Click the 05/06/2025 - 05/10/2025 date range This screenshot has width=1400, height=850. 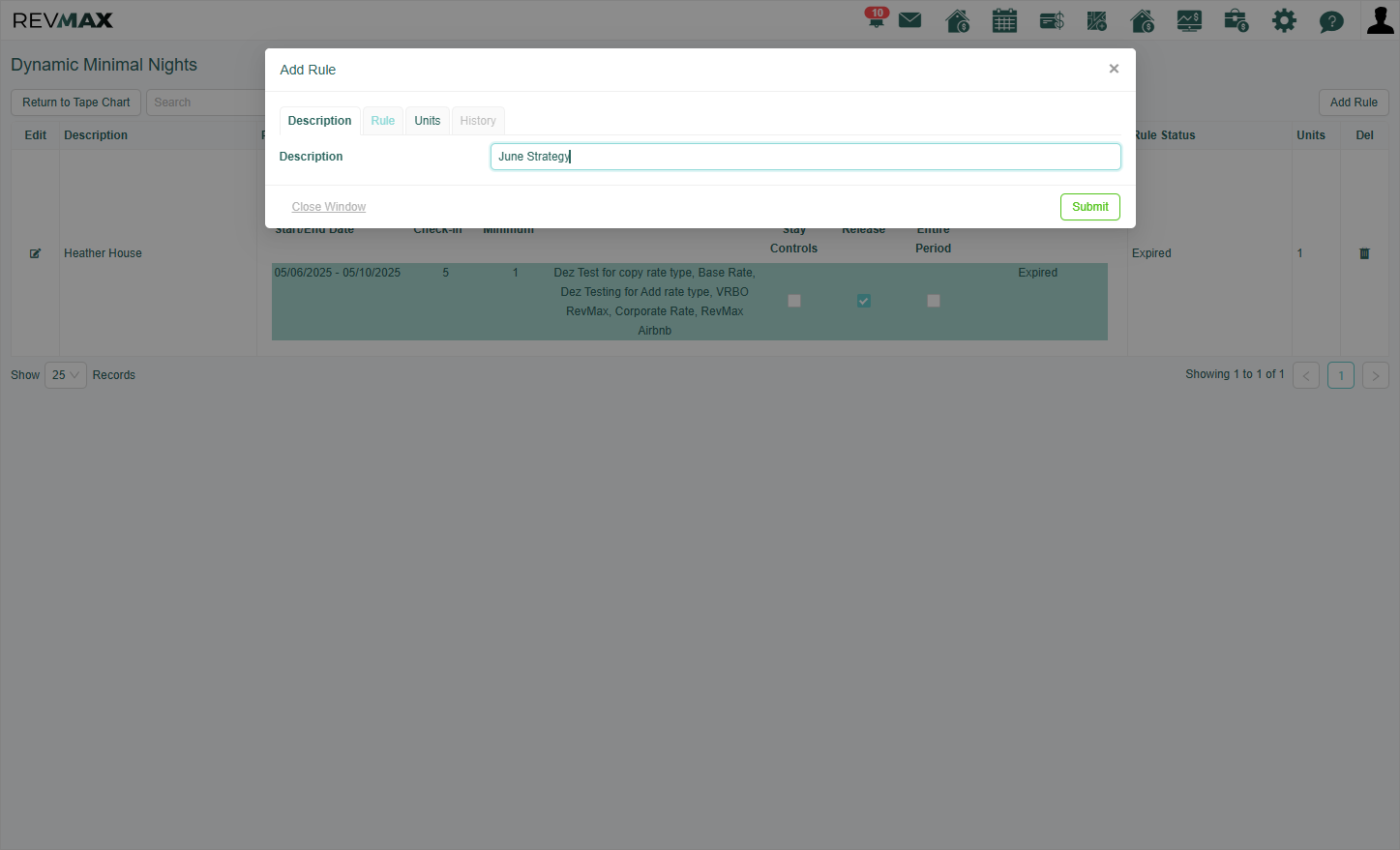pos(338,273)
